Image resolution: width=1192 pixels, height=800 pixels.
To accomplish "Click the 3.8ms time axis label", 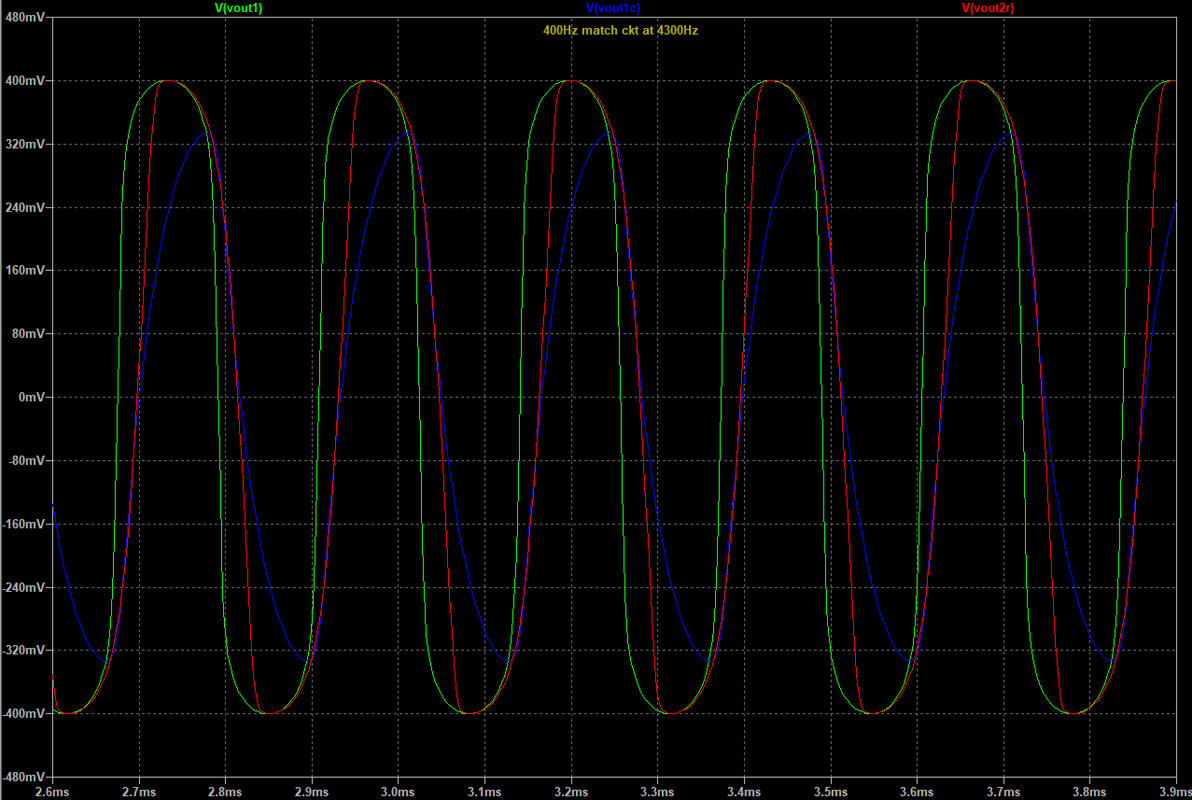I will point(1089,792).
